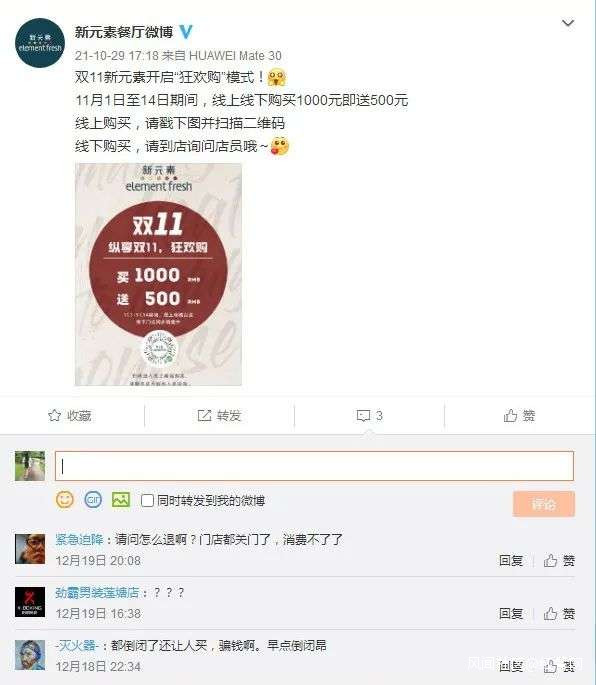
Task: Insert a GIF using the GIF icon
Action: pos(93,500)
